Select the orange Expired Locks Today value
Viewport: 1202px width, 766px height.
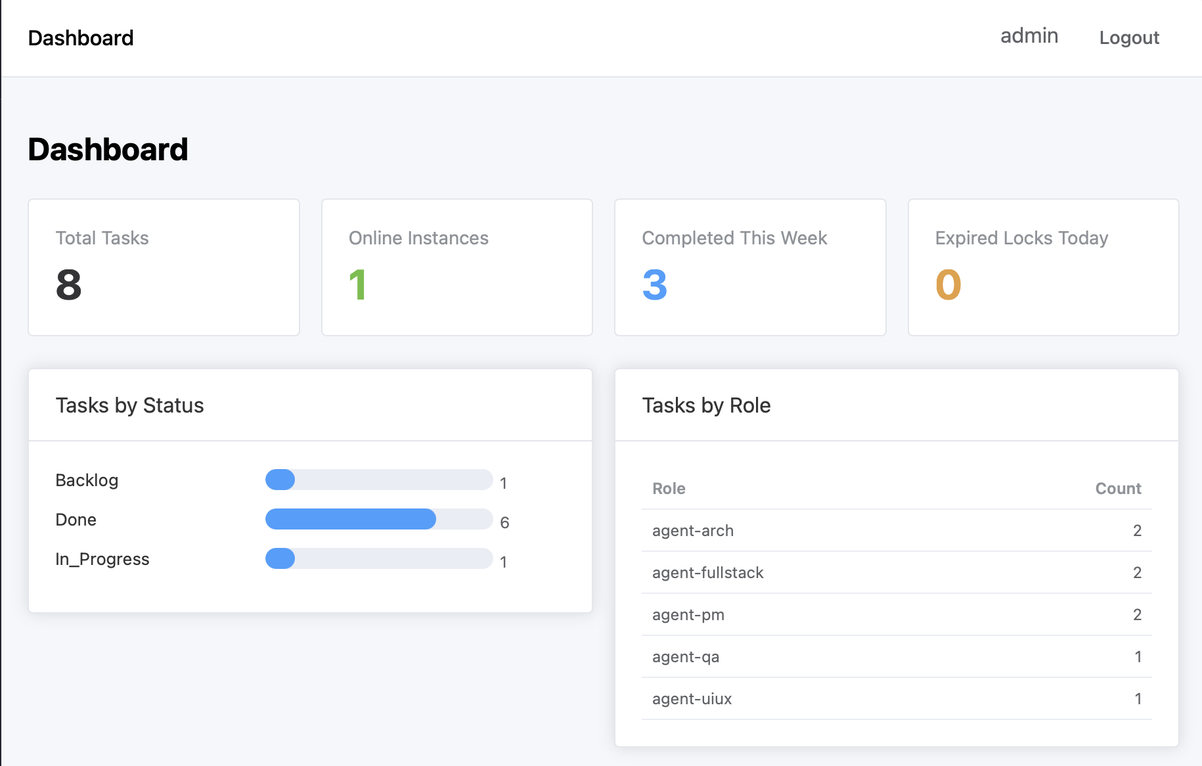click(x=948, y=285)
